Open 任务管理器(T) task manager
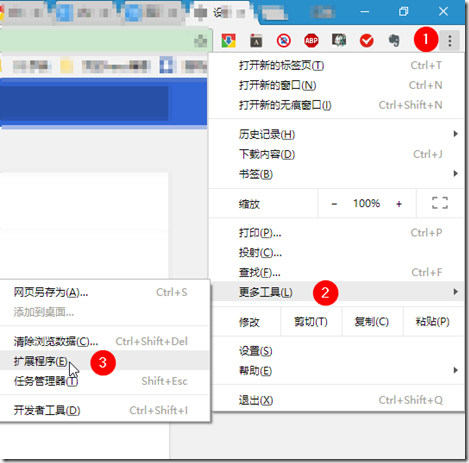Viewport: 469px width, 463px height. tap(104, 381)
